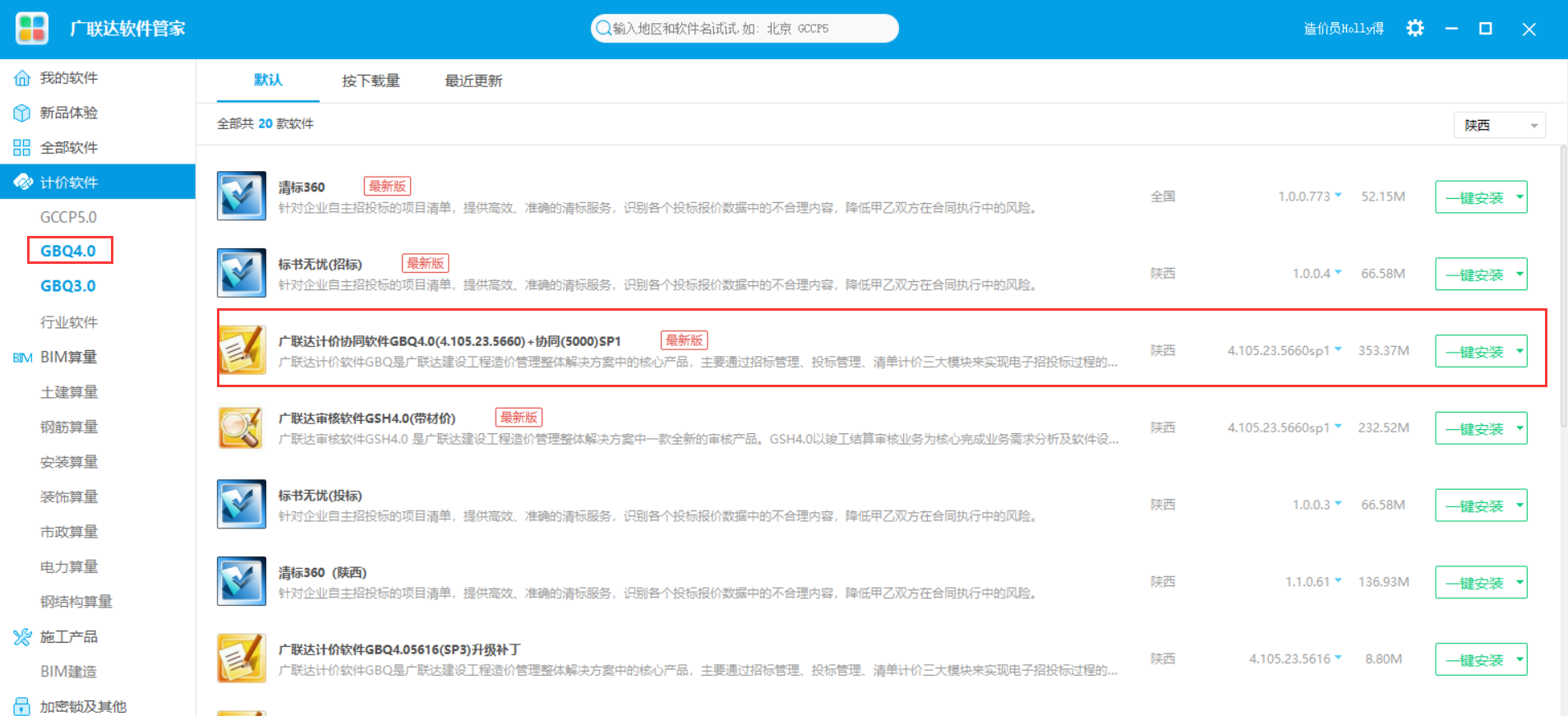Click the 新品体验 cube icon
This screenshot has width=1568, height=716.
[22, 113]
